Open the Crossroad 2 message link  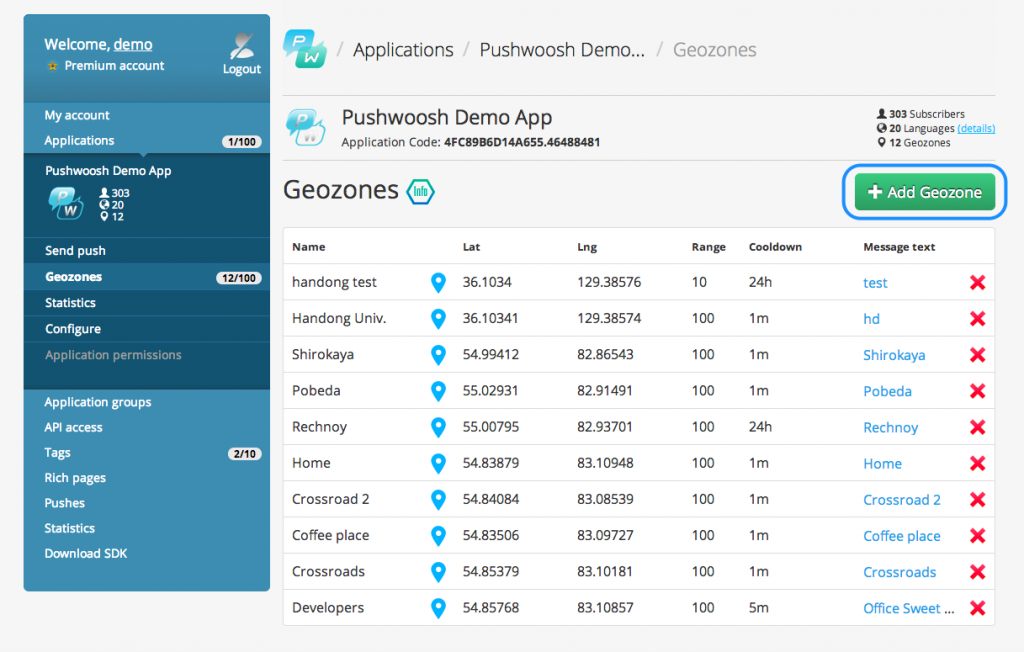(902, 500)
